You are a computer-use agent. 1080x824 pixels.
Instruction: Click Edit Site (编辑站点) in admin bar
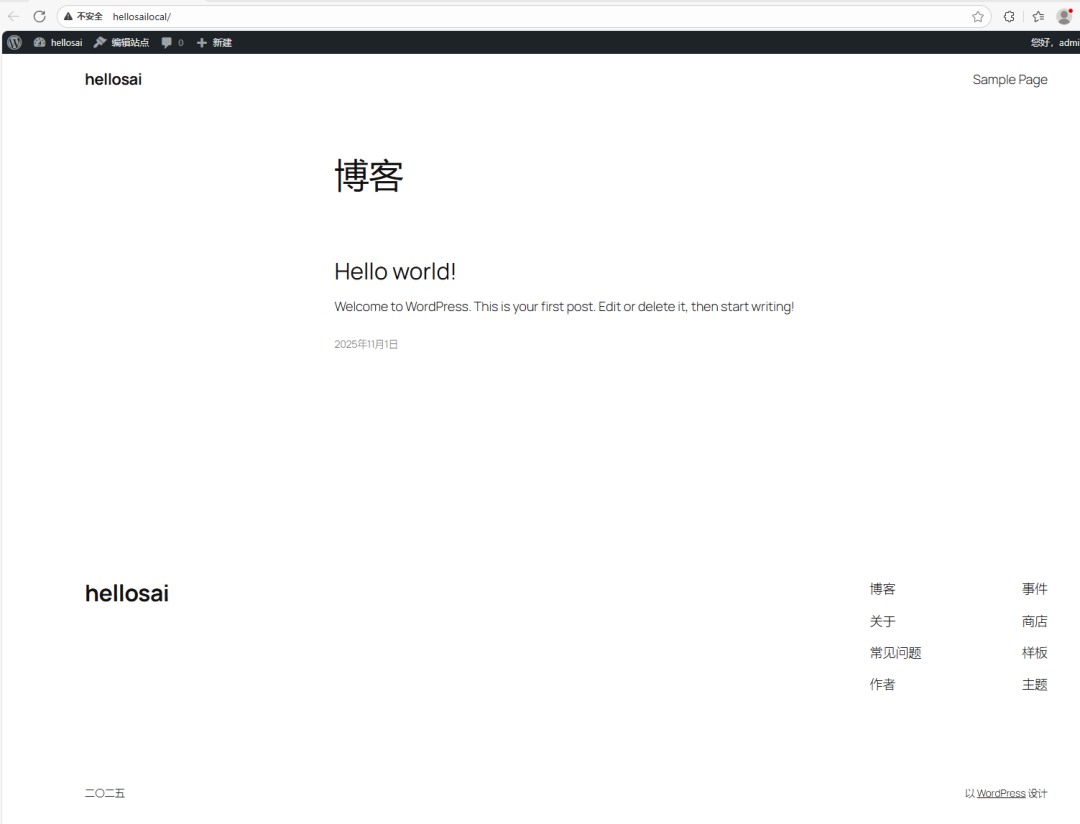pyautogui.click(x=122, y=43)
